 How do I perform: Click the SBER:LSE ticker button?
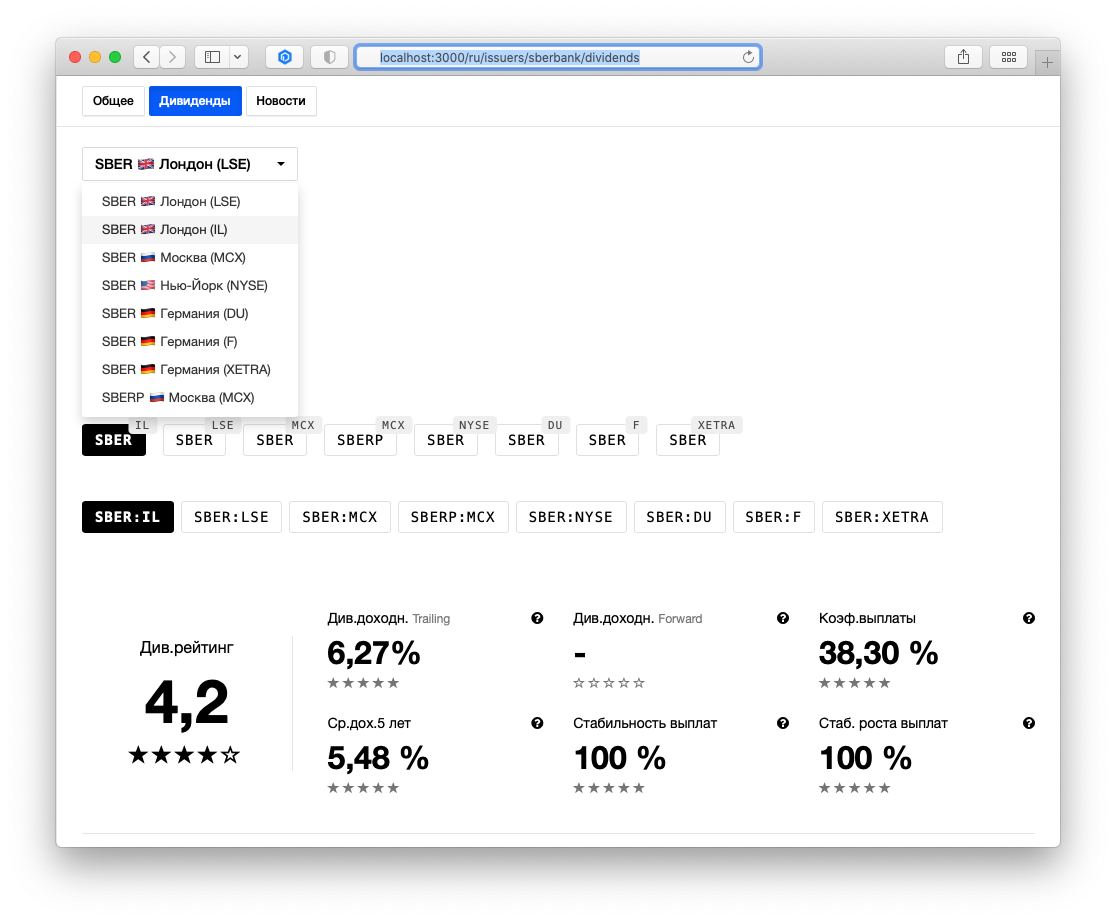231,517
